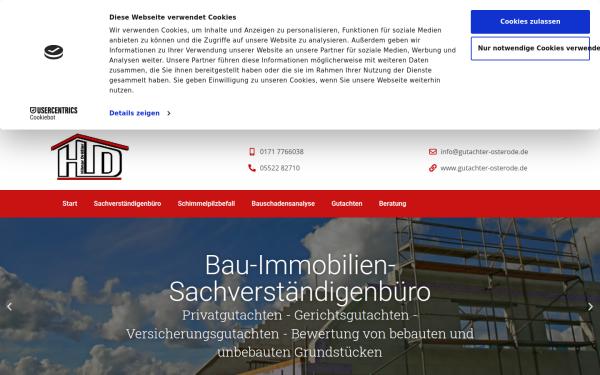Open the Usercentrics Cookiebot logo link

pos(54,113)
